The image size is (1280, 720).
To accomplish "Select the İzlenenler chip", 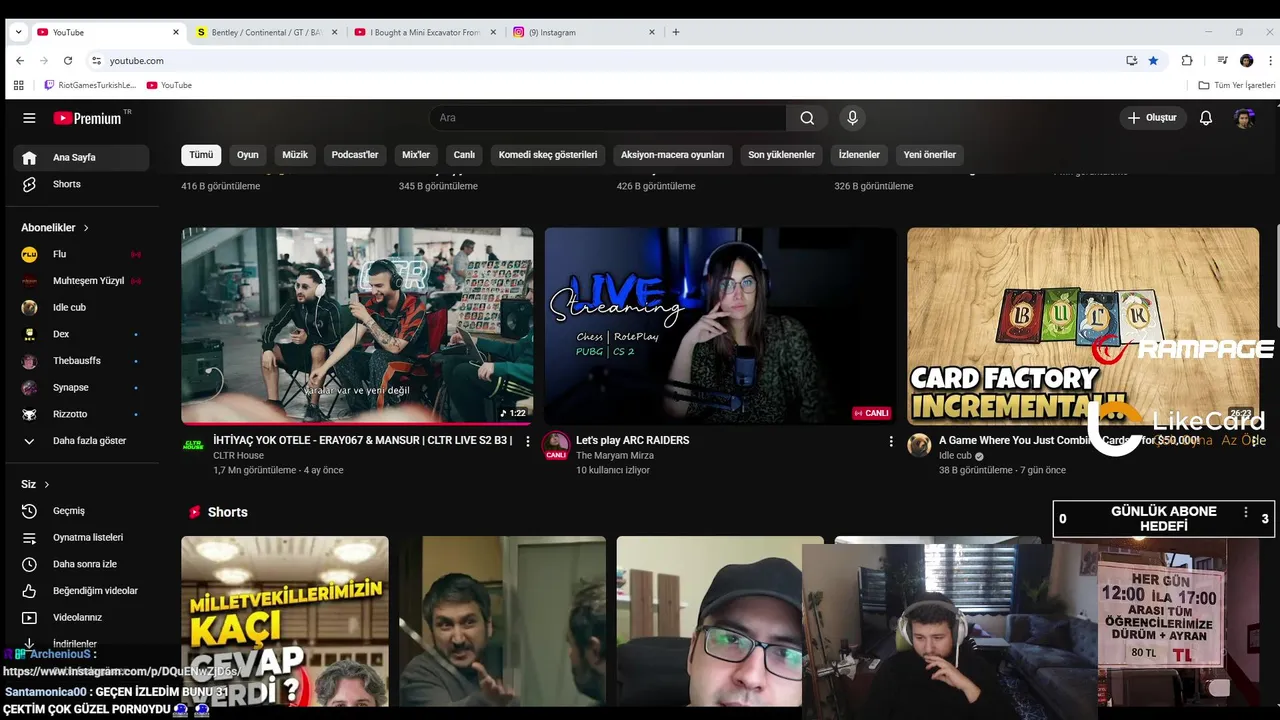I will tap(859, 155).
